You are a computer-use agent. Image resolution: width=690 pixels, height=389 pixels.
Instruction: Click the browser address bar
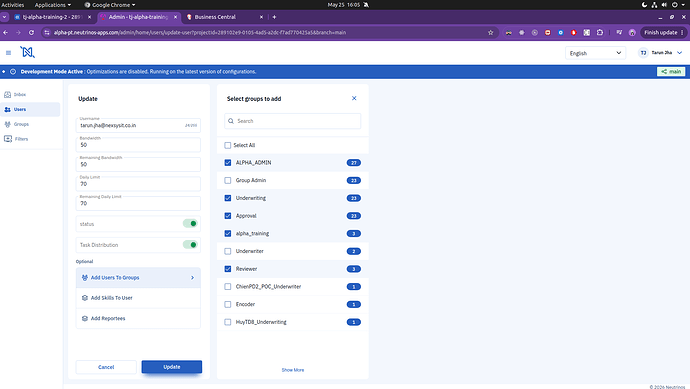[268, 33]
